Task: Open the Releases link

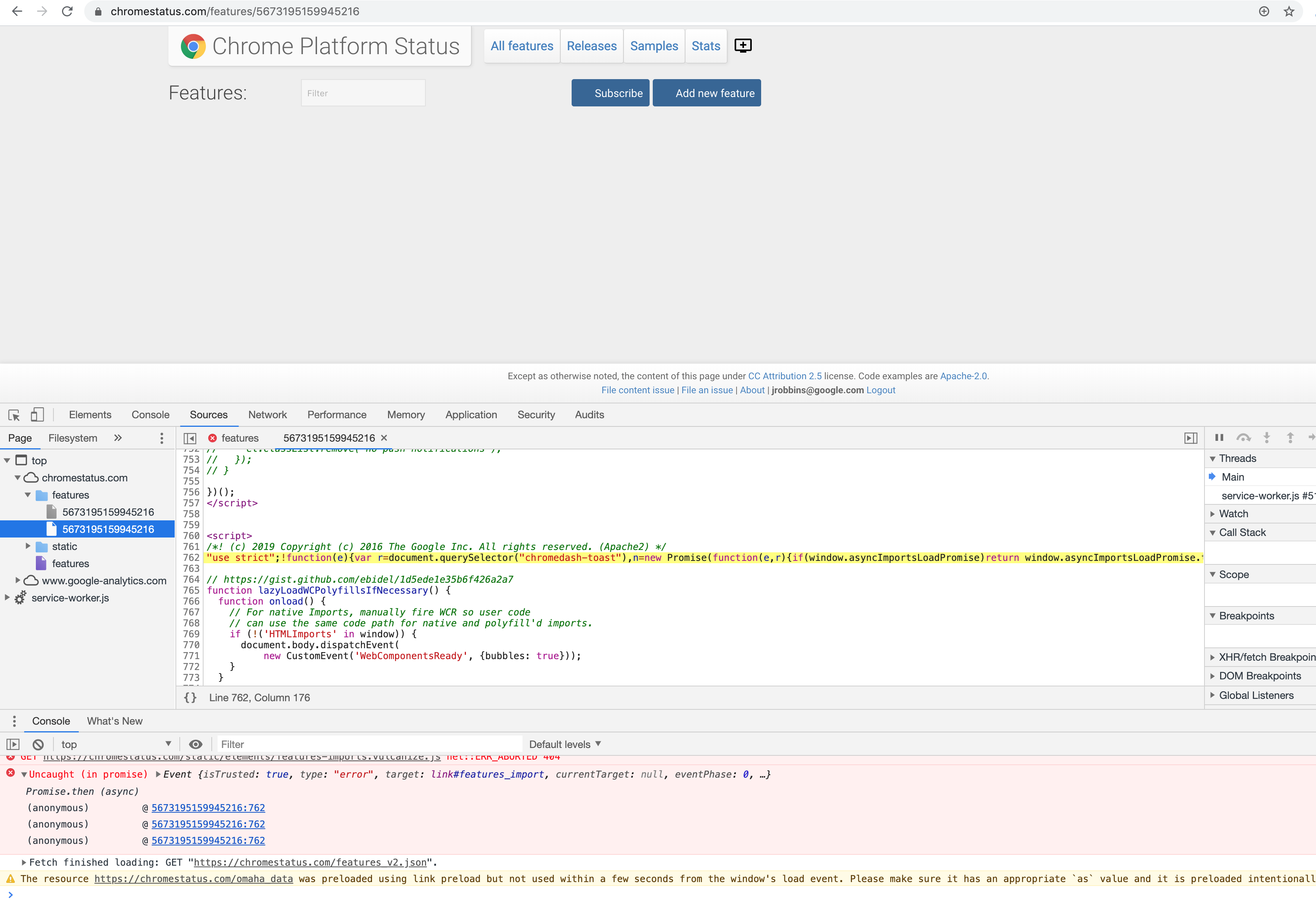Action: [592, 46]
